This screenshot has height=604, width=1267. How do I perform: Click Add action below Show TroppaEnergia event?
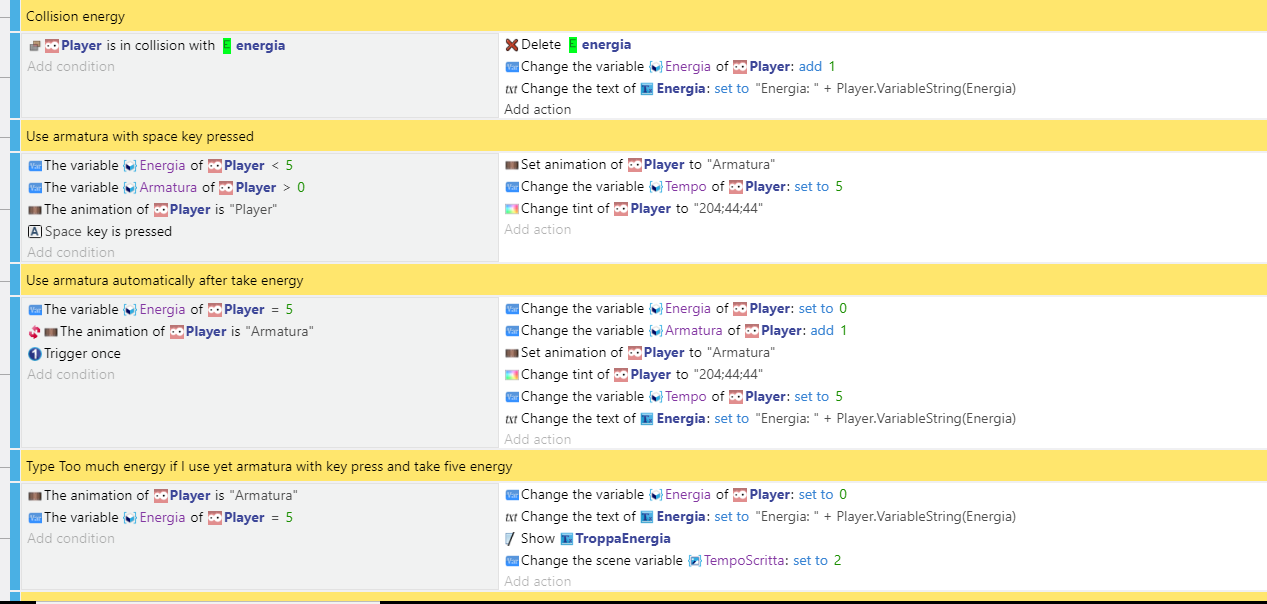[x=537, y=581]
